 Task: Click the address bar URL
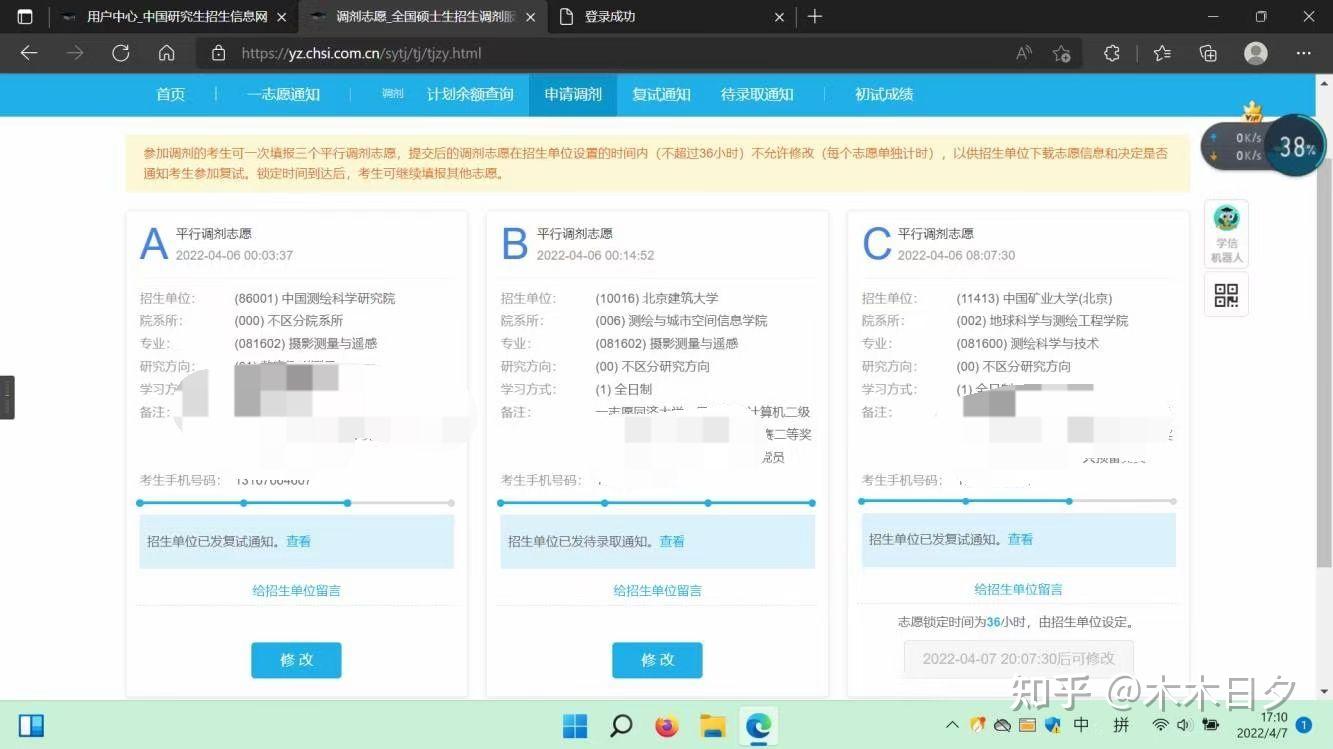click(x=361, y=53)
